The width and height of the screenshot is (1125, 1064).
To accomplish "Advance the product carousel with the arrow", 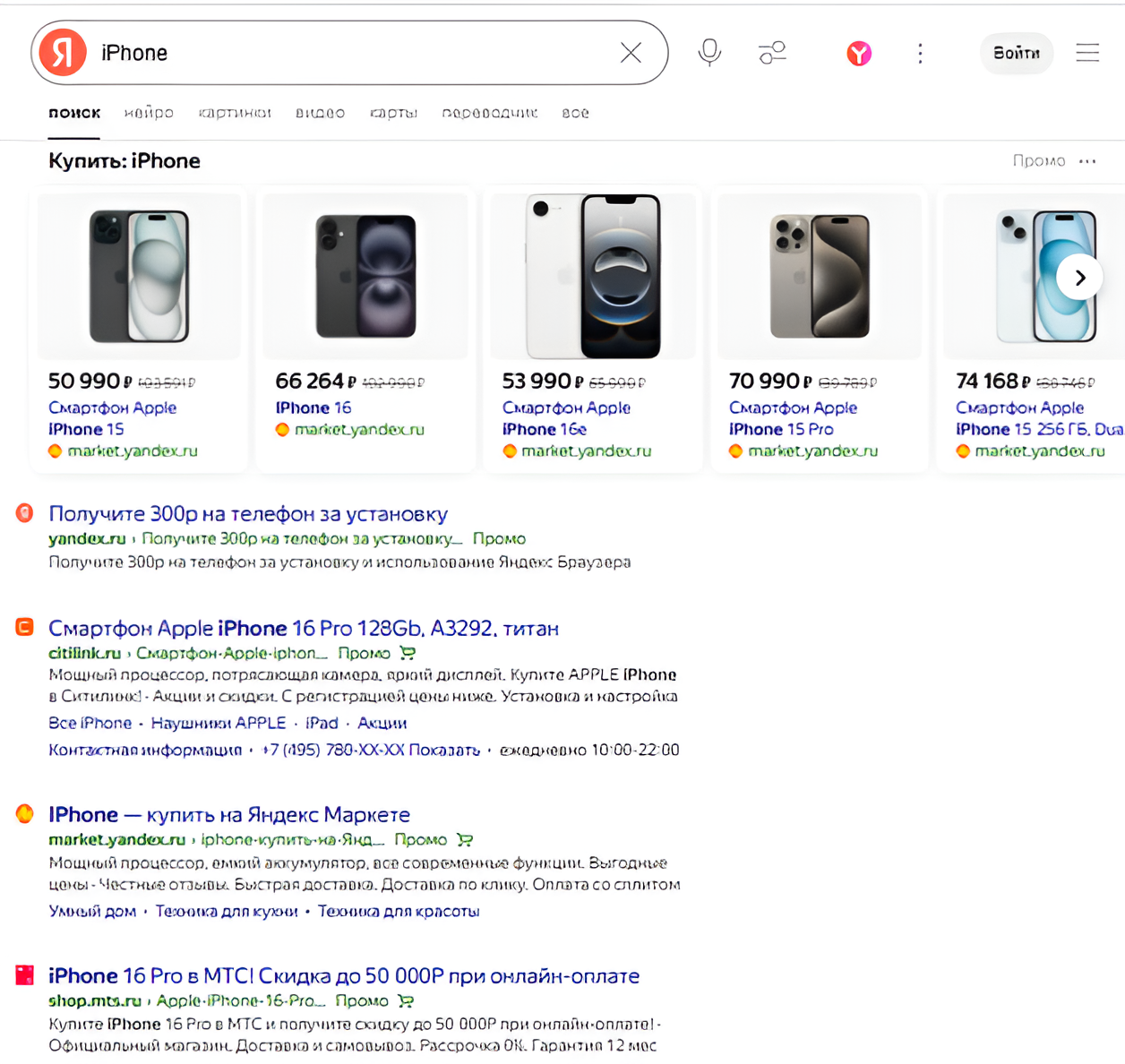I will tap(1079, 278).
